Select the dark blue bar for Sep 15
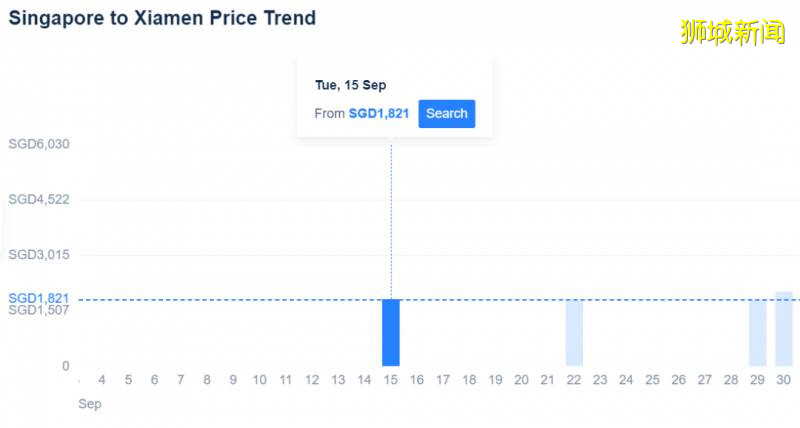 [x=390, y=333]
